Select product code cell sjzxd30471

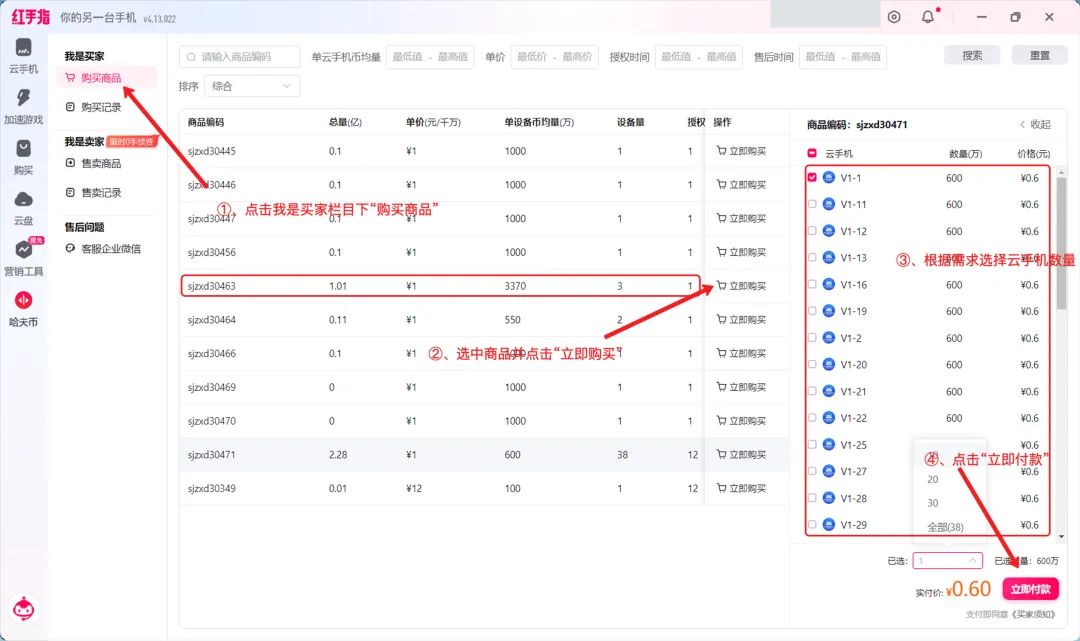click(x=211, y=454)
